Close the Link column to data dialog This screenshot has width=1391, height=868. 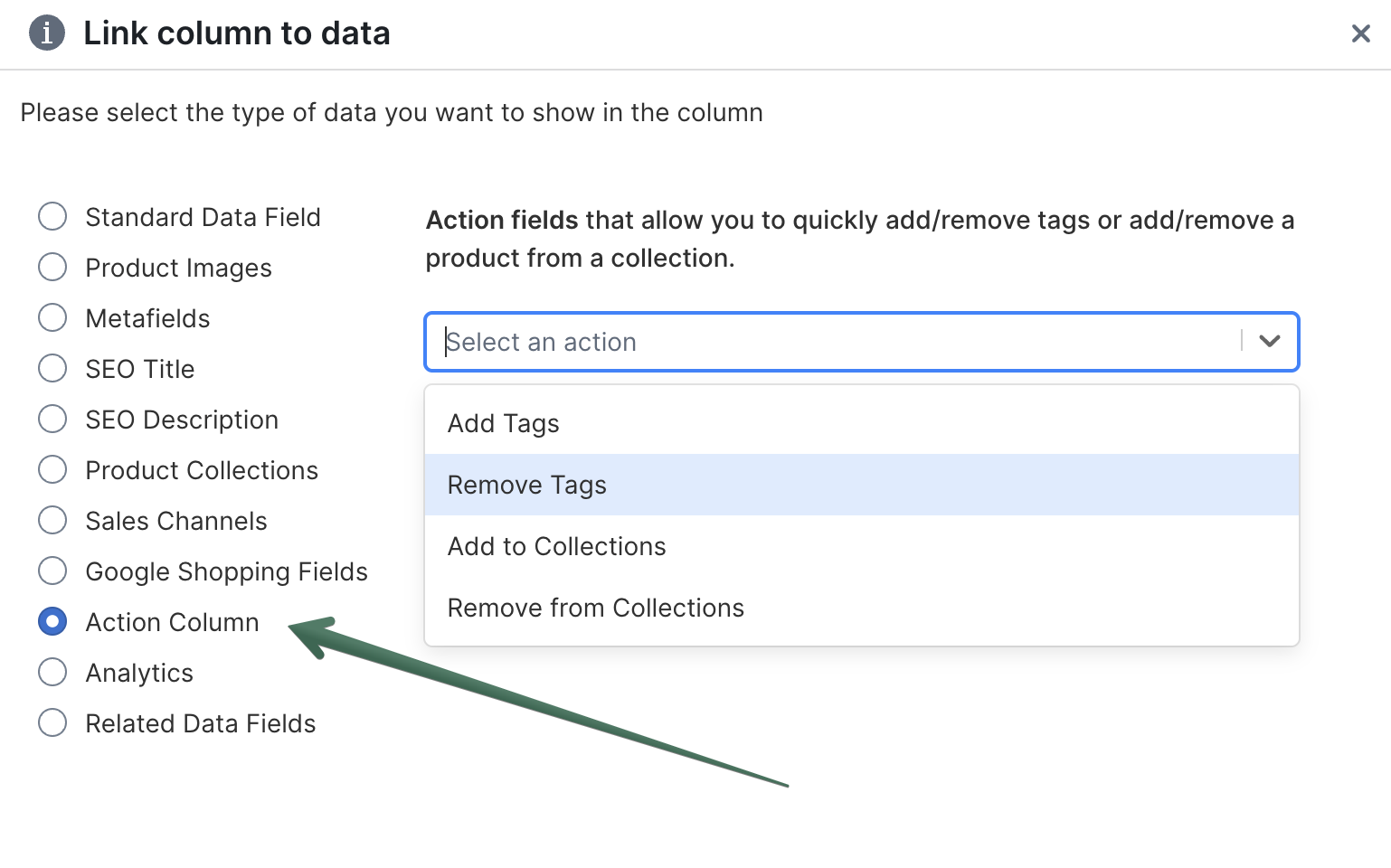pos(1360,33)
